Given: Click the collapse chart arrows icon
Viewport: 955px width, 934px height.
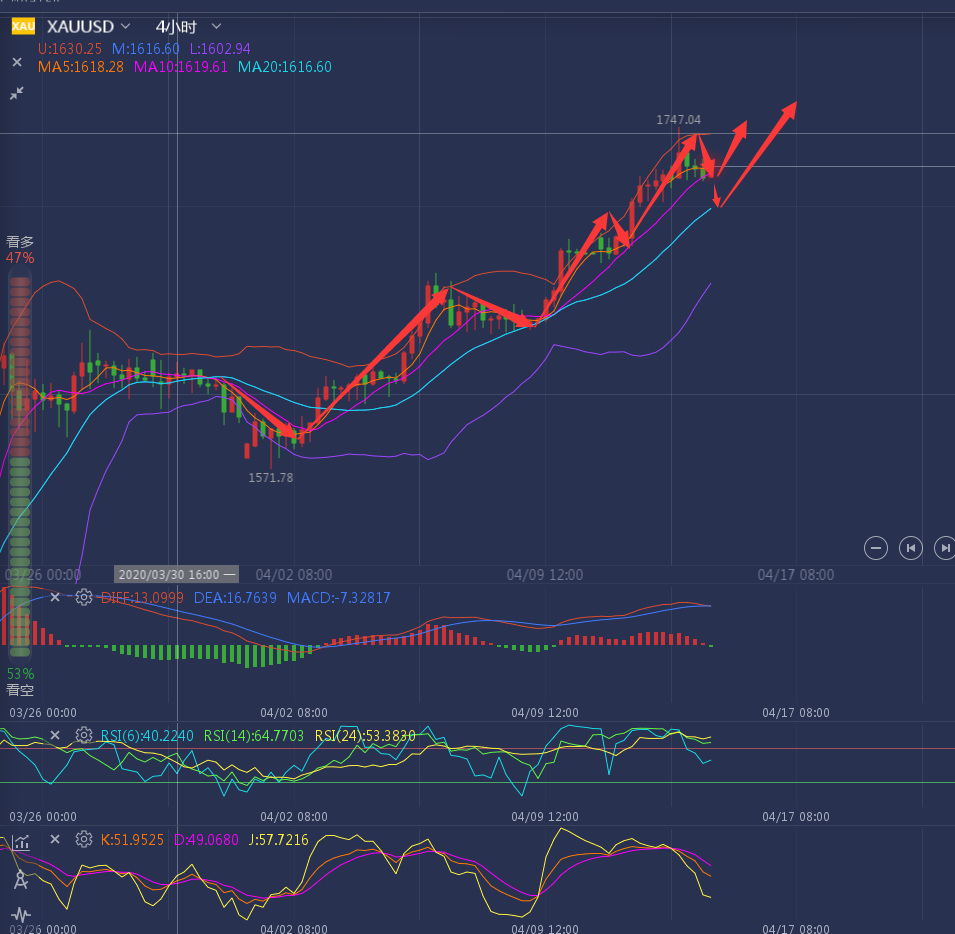Looking at the screenshot, I should pos(17,93).
